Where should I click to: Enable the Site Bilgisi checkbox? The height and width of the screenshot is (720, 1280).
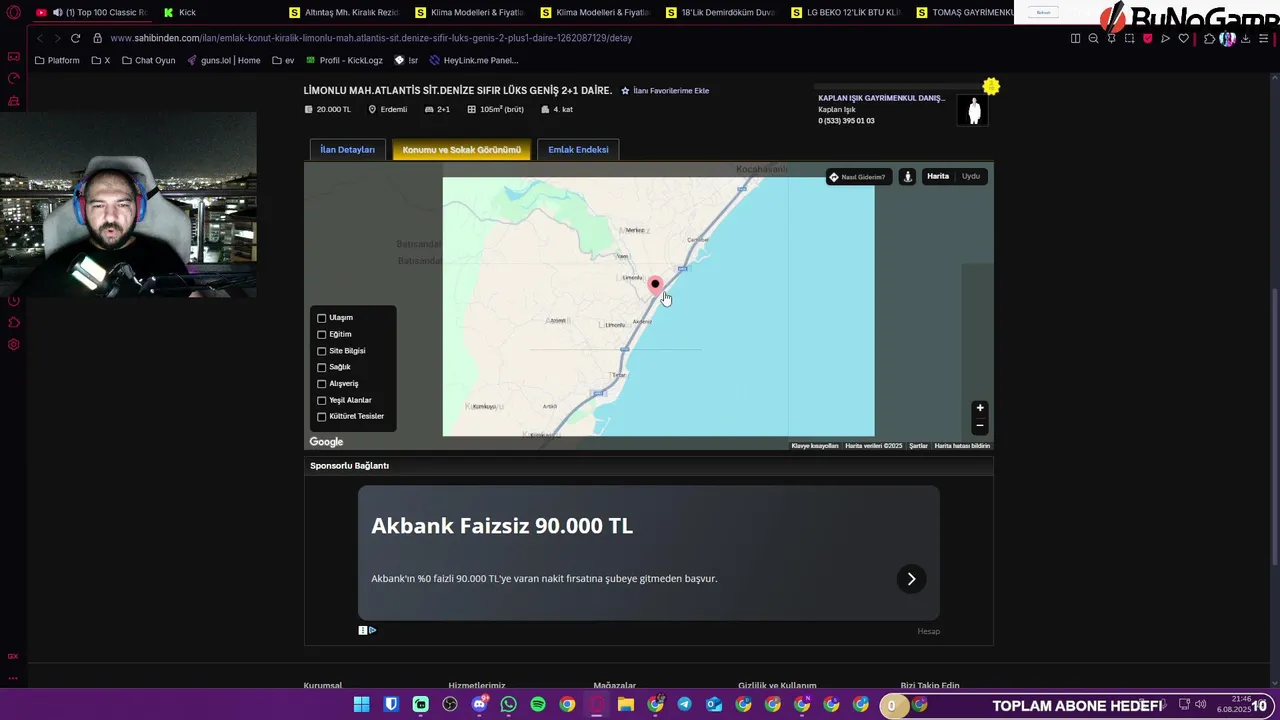click(321, 351)
